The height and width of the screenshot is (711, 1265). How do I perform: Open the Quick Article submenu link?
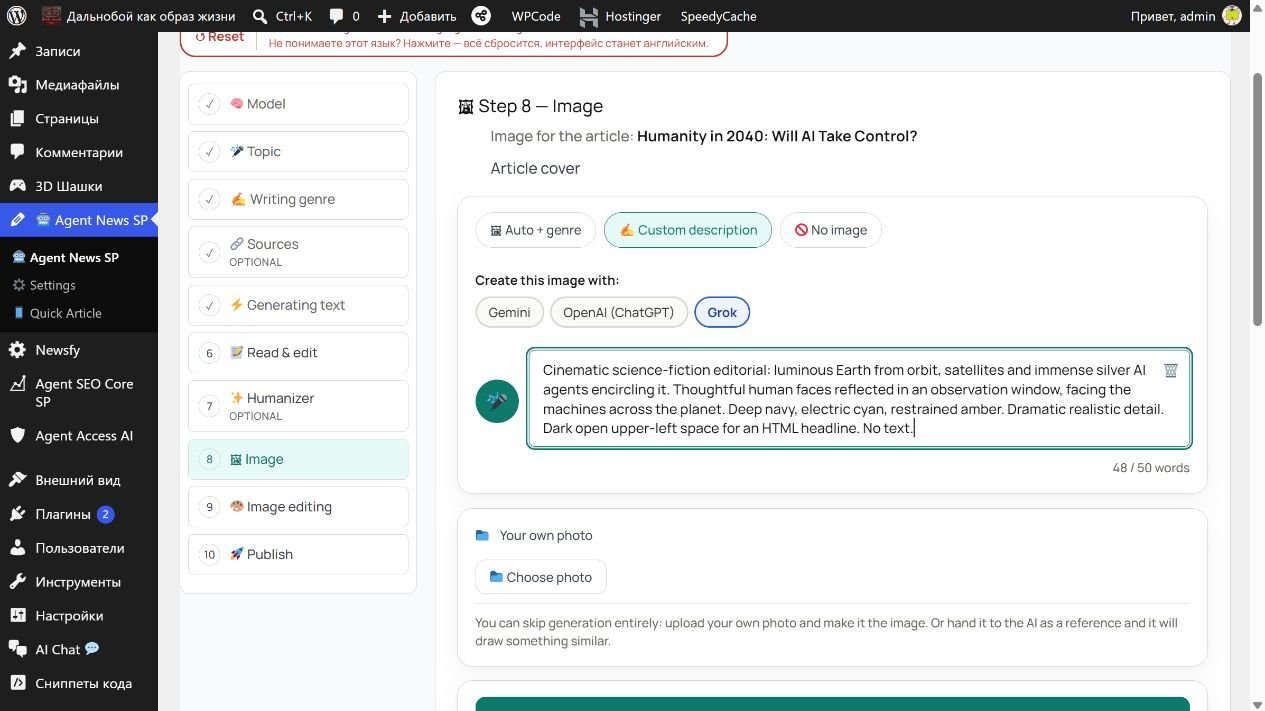point(65,313)
